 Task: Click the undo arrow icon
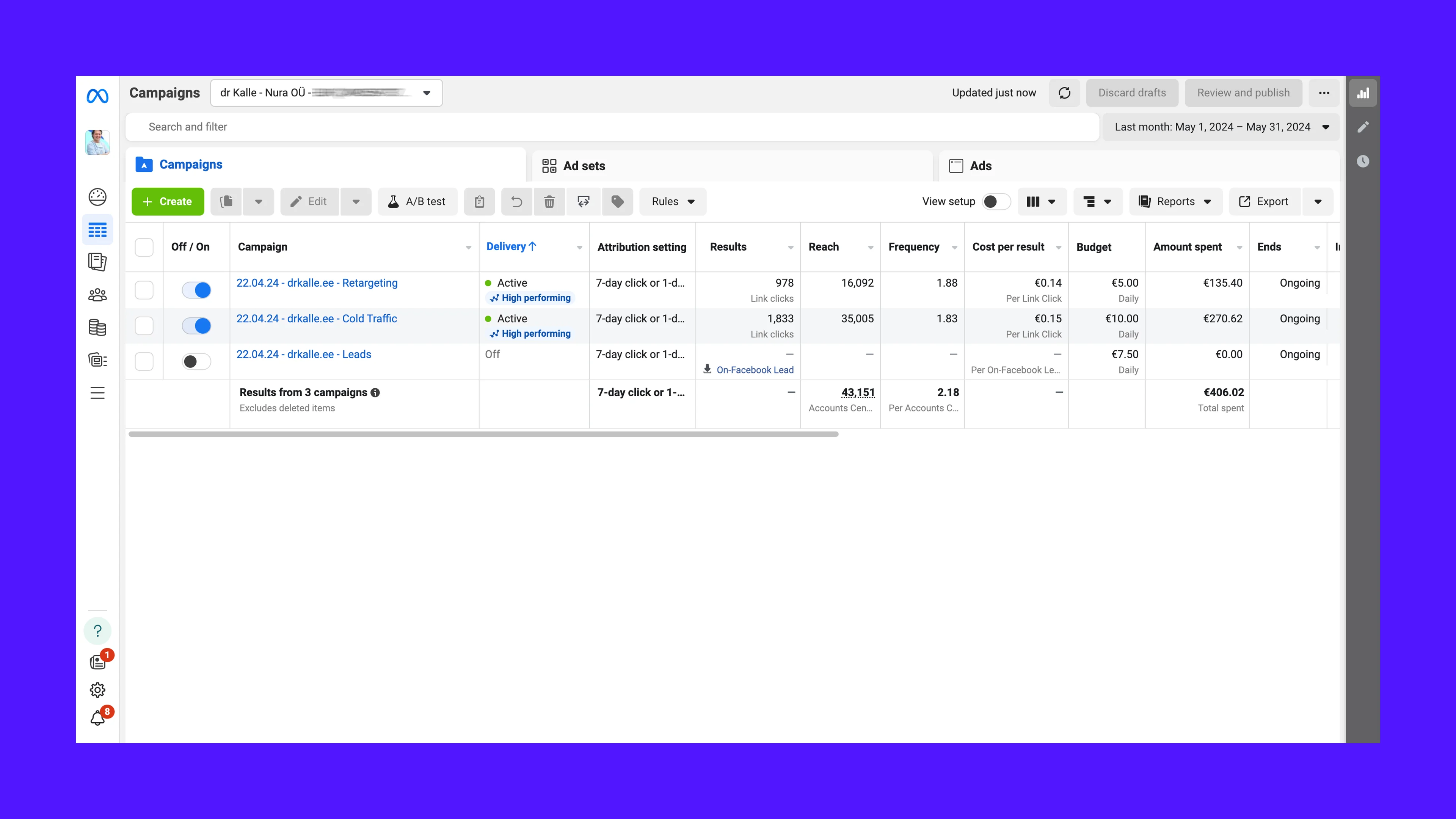(x=516, y=202)
